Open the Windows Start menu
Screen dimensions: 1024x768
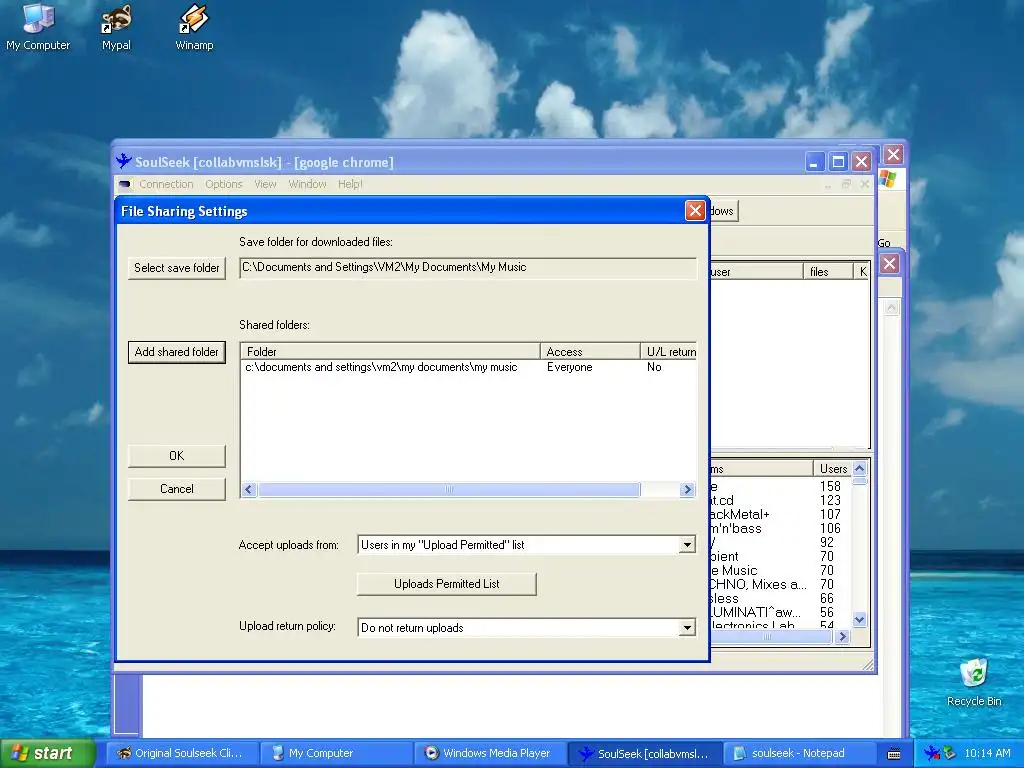tap(46, 753)
